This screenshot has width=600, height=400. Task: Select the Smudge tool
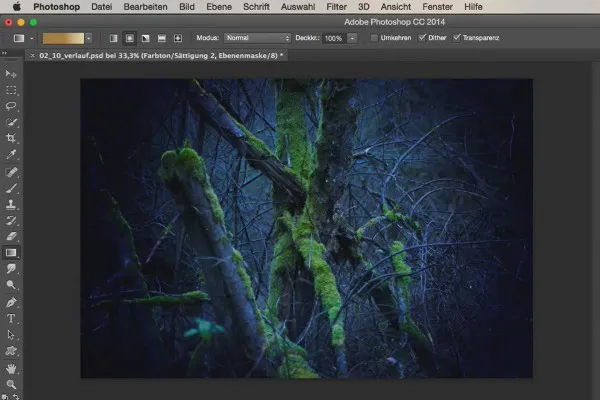coord(11,269)
